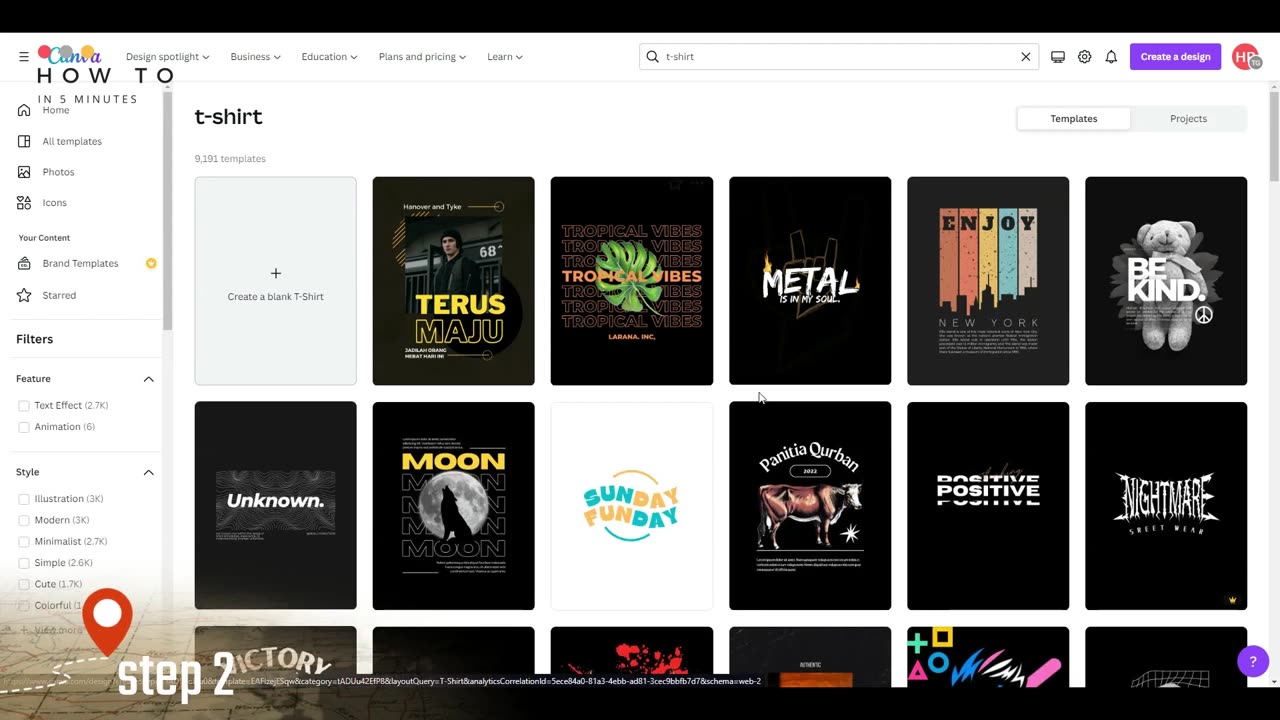Open the Nightmare Street Wear template
This screenshot has width=1280, height=720.
(x=1166, y=506)
